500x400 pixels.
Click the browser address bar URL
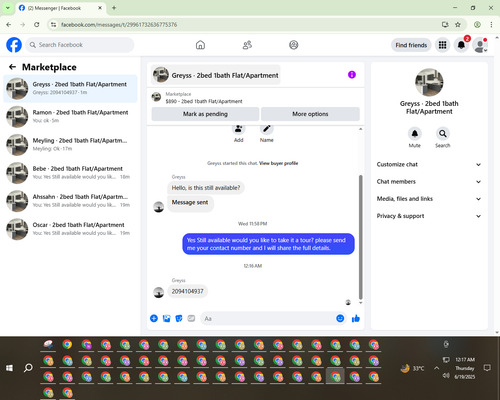(x=119, y=25)
